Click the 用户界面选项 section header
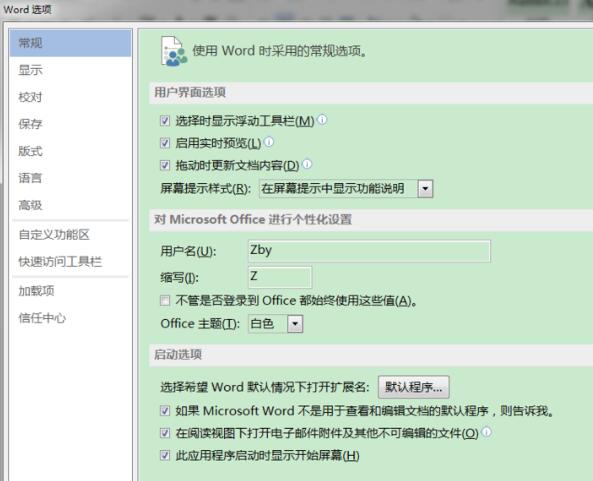The height and width of the screenshot is (481, 593). [190, 92]
